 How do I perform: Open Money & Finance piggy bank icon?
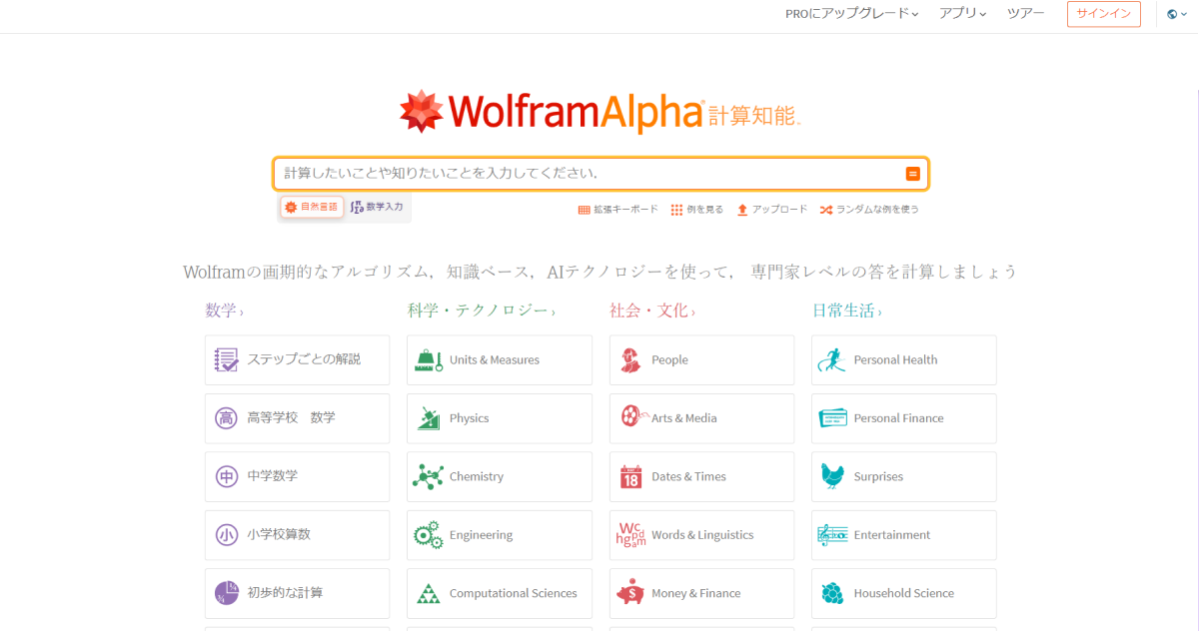[x=631, y=593]
